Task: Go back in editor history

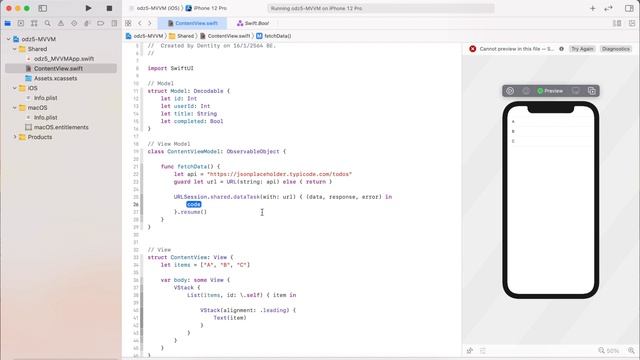Action: coord(140,23)
